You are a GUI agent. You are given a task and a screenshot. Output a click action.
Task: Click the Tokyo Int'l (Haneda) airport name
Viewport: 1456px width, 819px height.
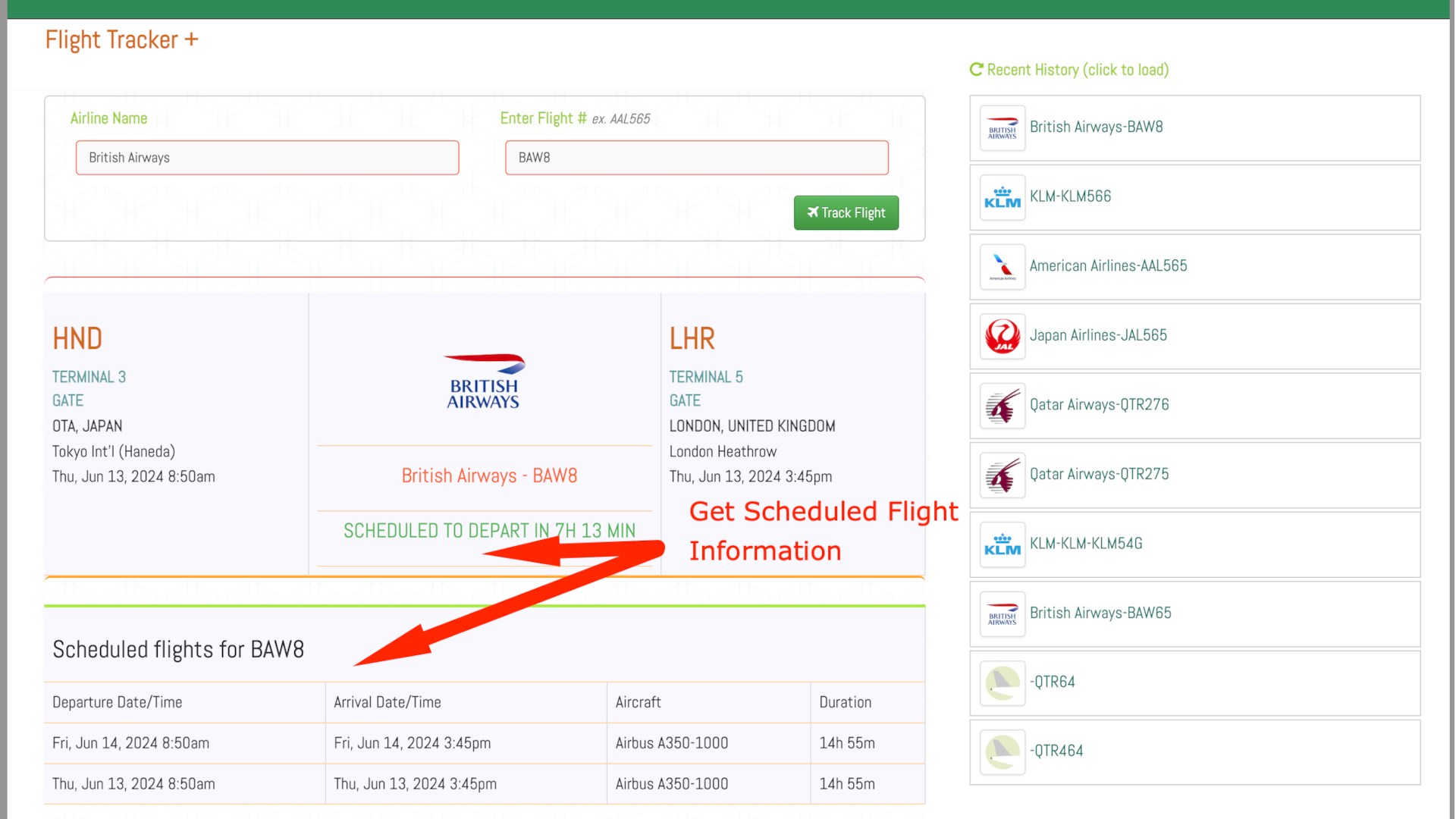(x=114, y=452)
